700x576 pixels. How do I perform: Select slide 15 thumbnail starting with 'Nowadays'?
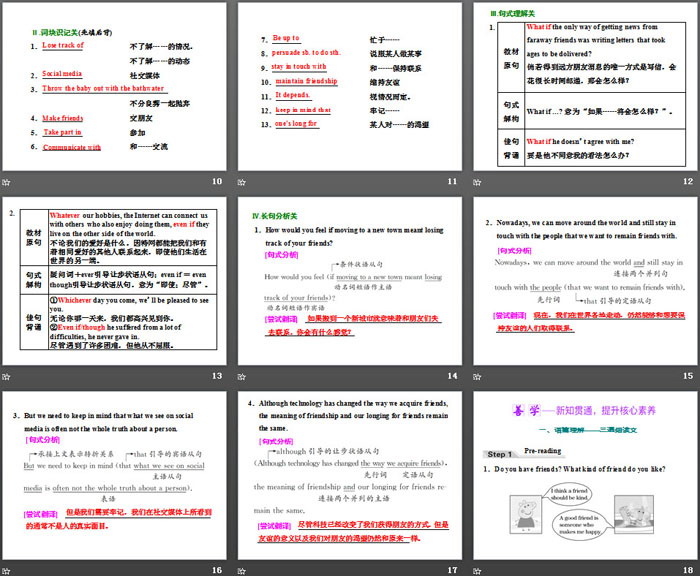tap(585, 281)
